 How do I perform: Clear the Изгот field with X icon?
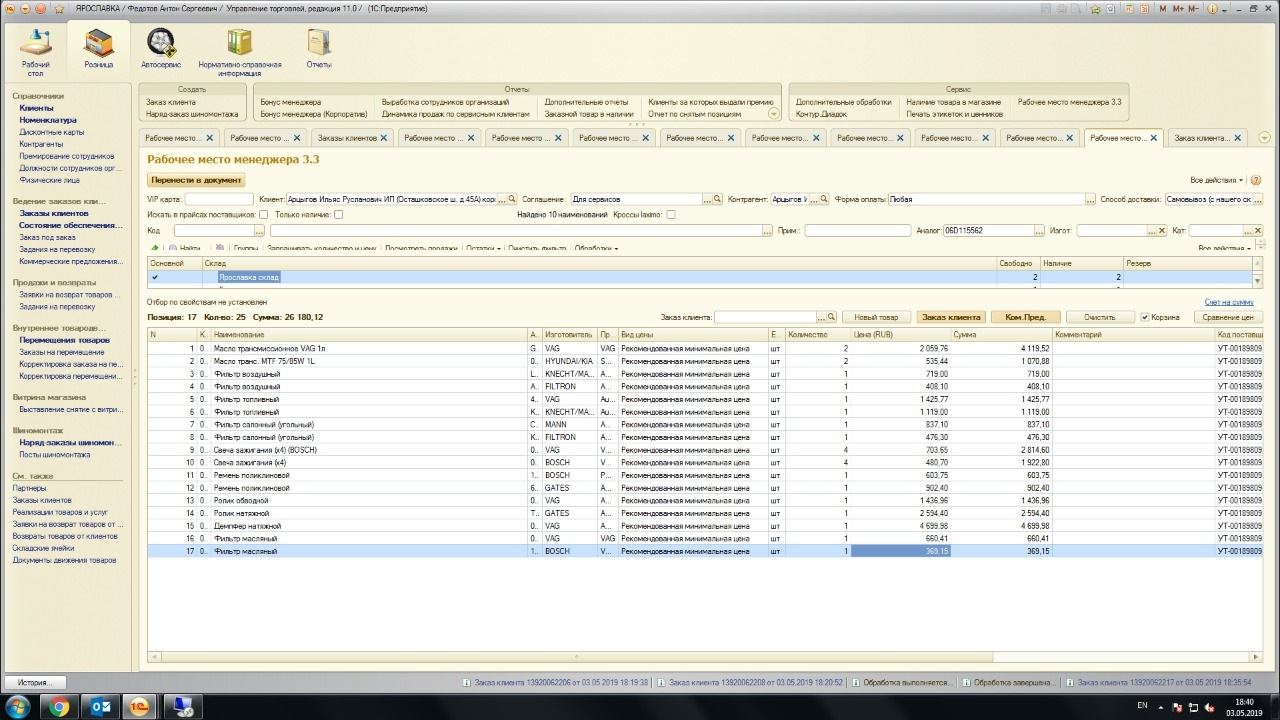[x=1161, y=231]
